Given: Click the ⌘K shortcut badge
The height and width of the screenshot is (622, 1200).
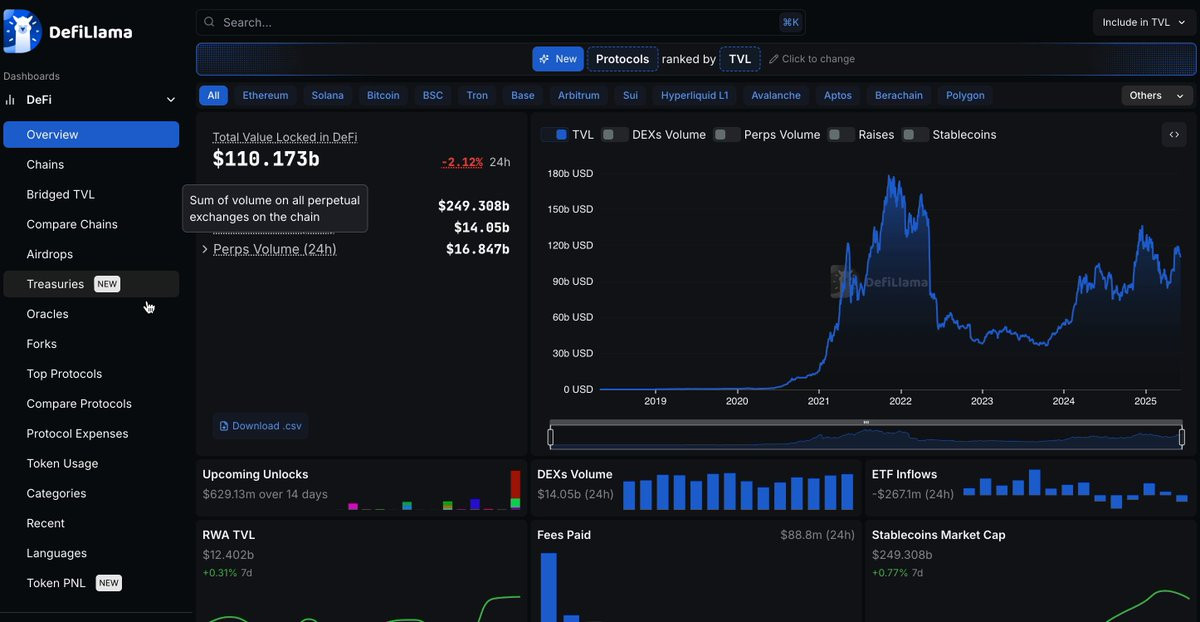Looking at the screenshot, I should click(791, 22).
